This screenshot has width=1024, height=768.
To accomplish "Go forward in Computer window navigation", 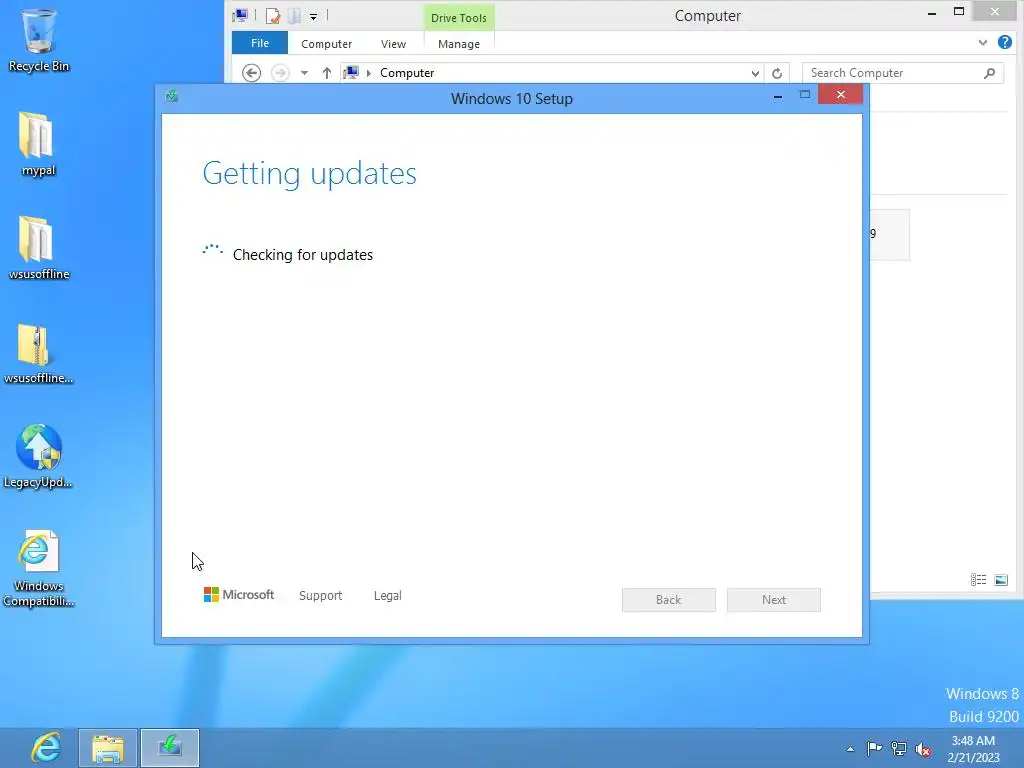I will pos(280,72).
